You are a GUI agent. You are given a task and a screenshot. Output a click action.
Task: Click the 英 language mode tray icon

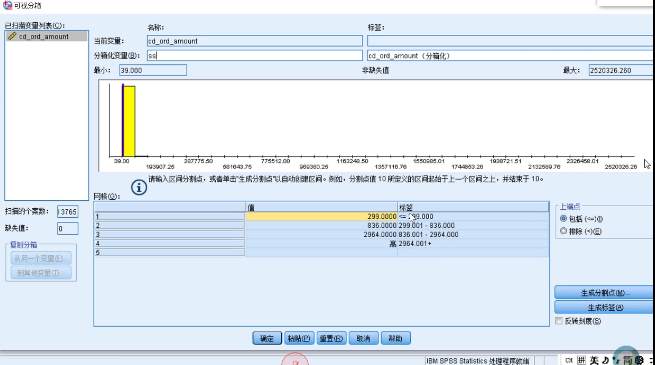pyautogui.click(x=594, y=360)
